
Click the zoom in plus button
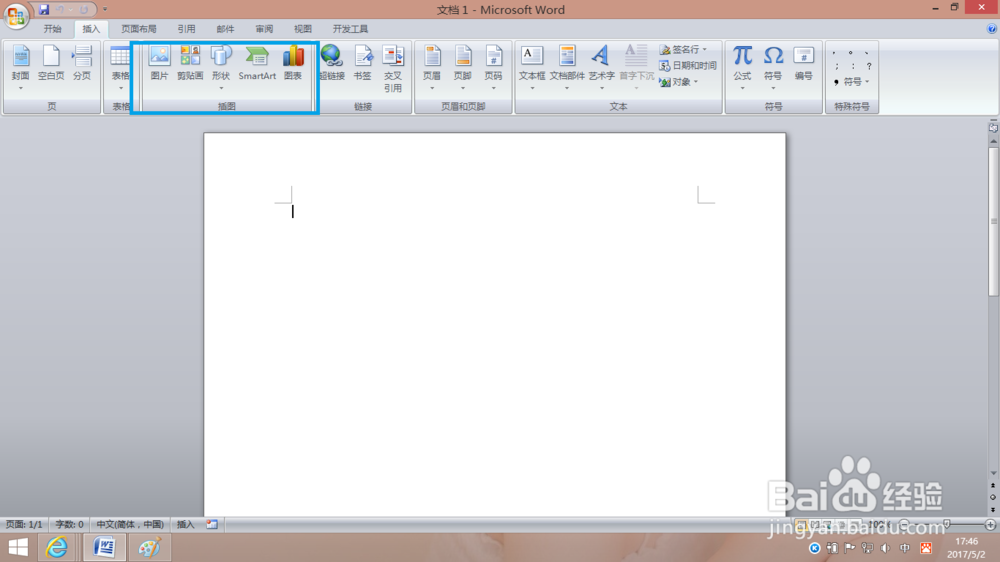pos(990,524)
